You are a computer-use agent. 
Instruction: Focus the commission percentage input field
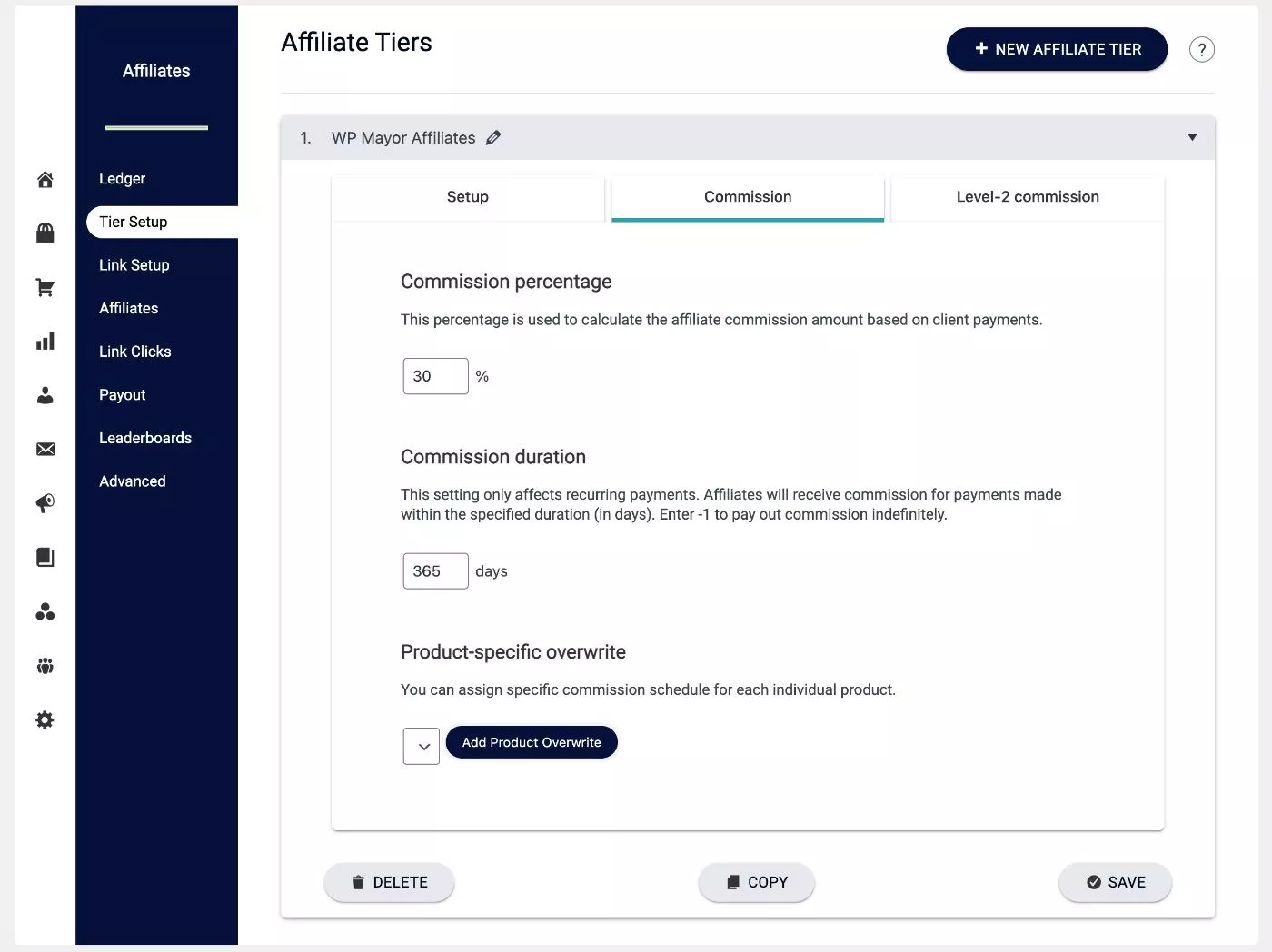point(436,376)
